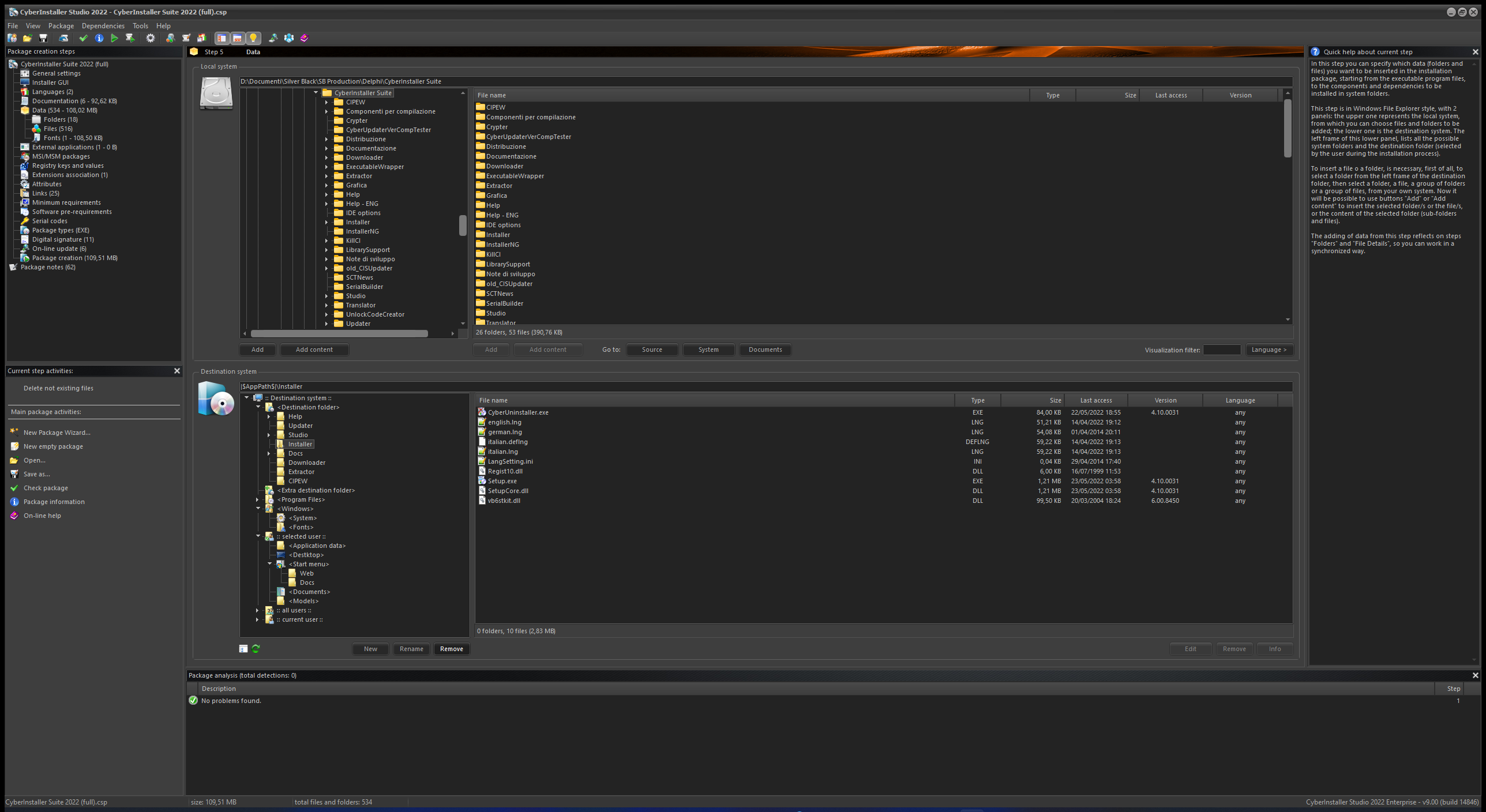1486x812 pixels.
Task: Close the Quick help about current step panel
Action: tap(1476, 52)
